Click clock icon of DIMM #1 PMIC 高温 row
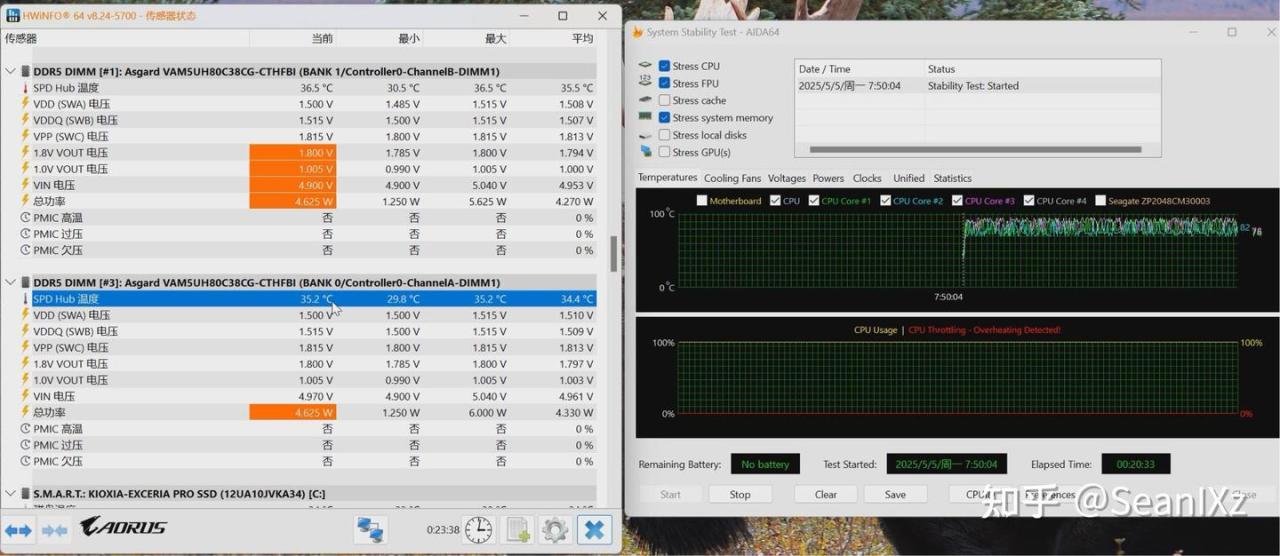This screenshot has width=1280, height=556. pos(25,217)
